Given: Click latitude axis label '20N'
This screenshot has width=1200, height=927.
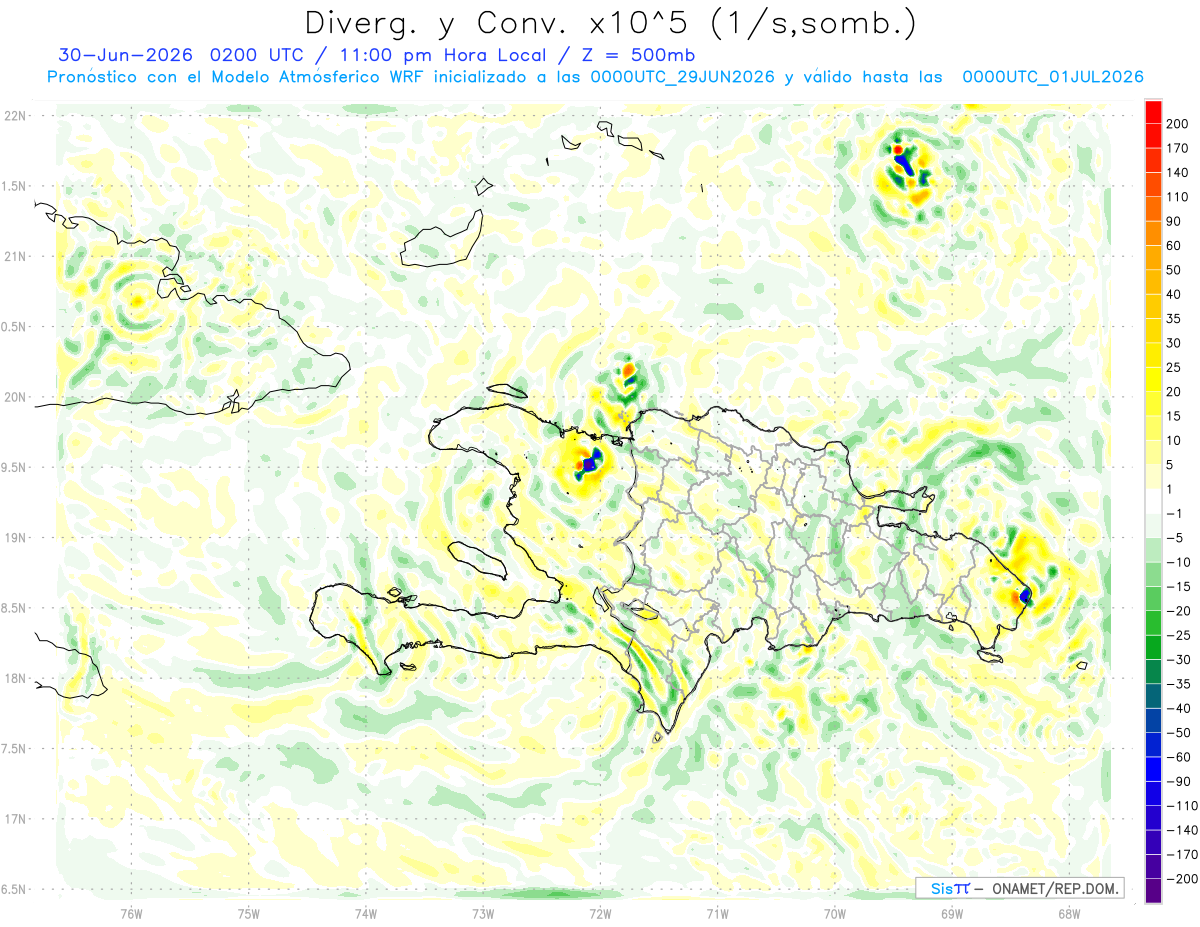Looking at the screenshot, I should (15, 397).
